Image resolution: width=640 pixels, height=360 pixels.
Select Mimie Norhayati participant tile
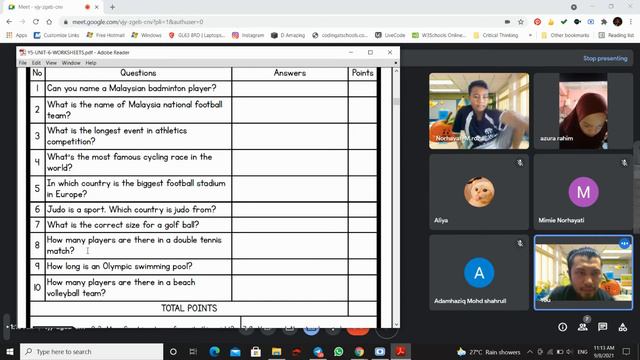point(583,191)
